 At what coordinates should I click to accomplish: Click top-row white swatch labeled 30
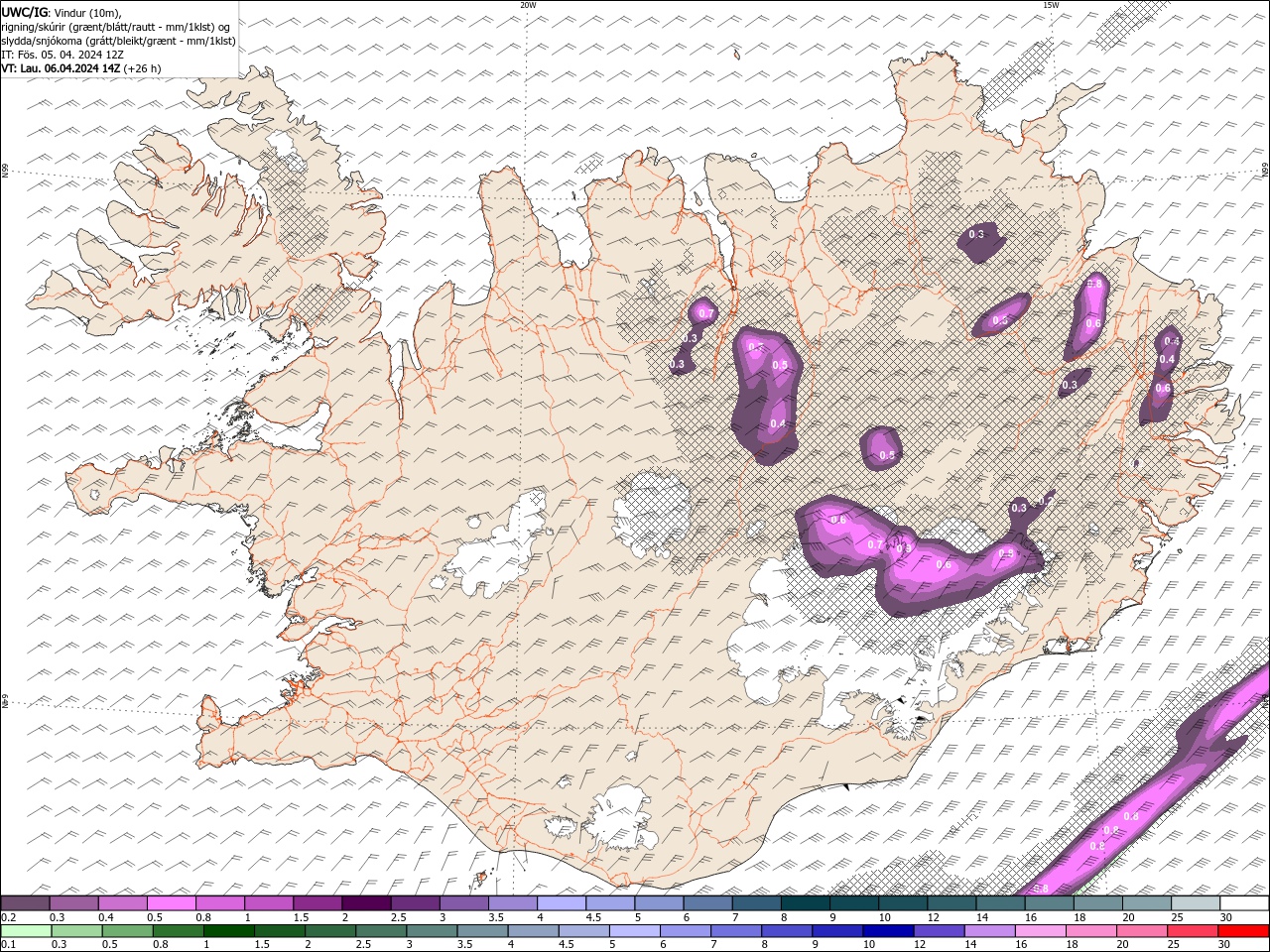pyautogui.click(x=1244, y=902)
